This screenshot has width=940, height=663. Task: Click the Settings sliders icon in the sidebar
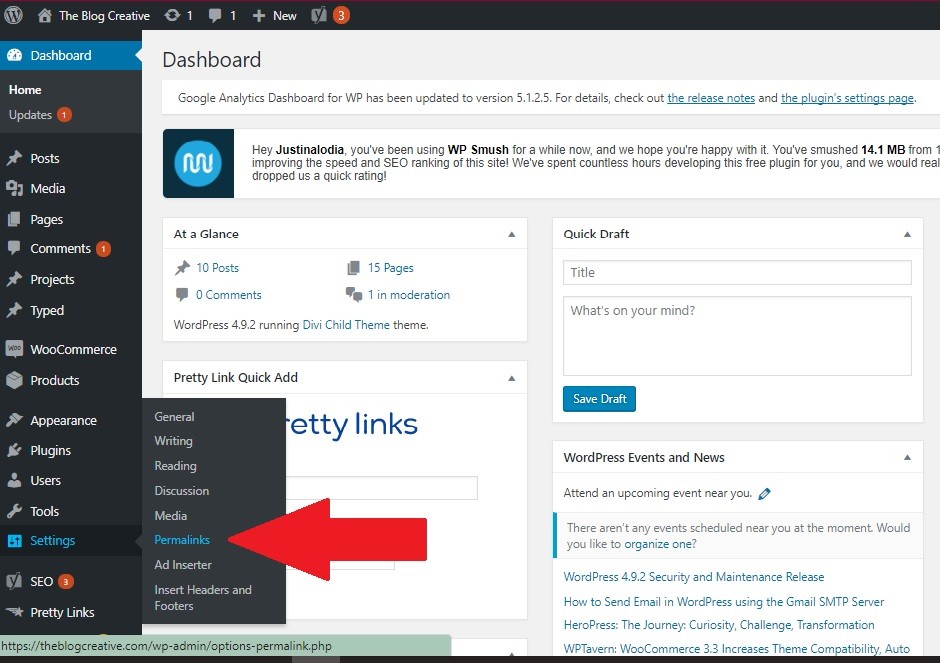click(x=14, y=541)
